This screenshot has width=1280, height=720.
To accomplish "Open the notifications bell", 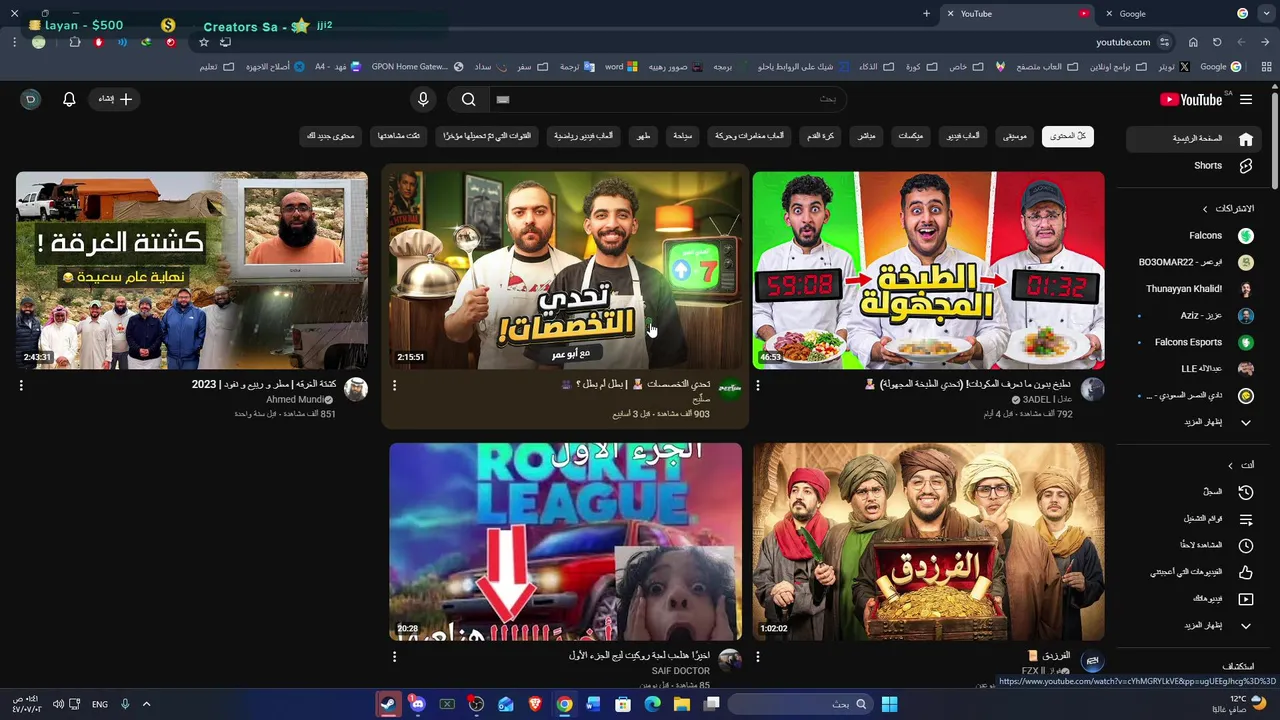I will 69,99.
